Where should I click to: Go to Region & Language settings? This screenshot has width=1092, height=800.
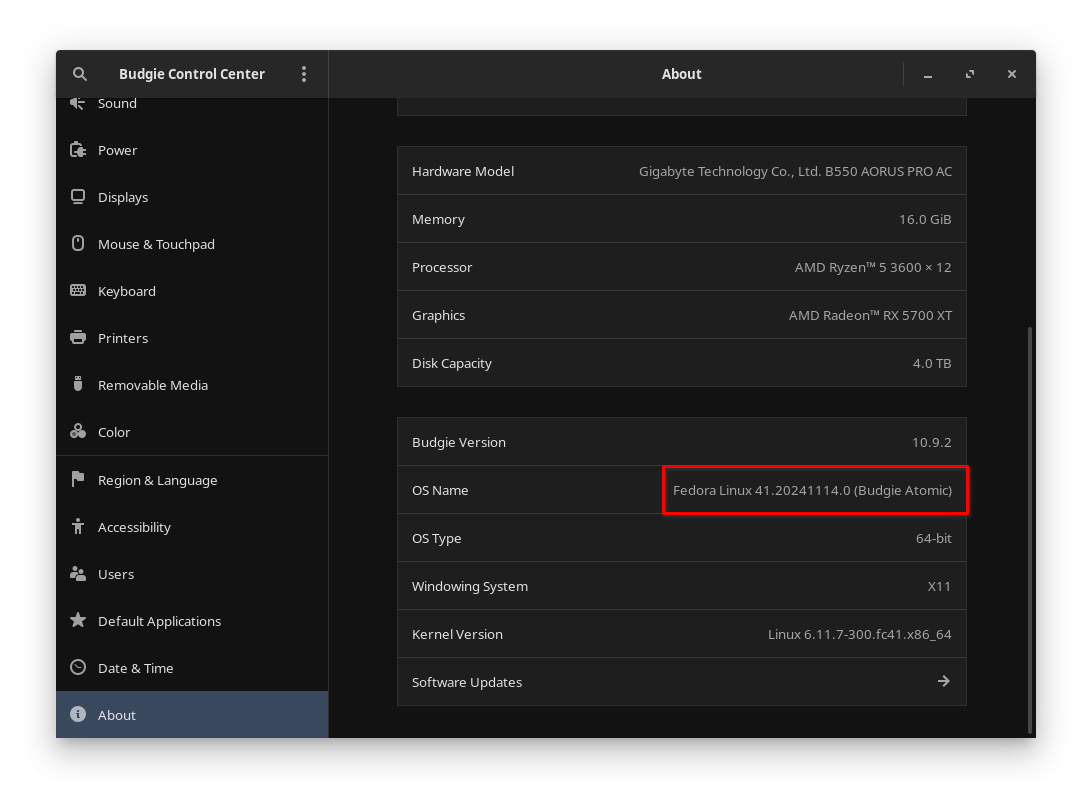tap(192, 480)
